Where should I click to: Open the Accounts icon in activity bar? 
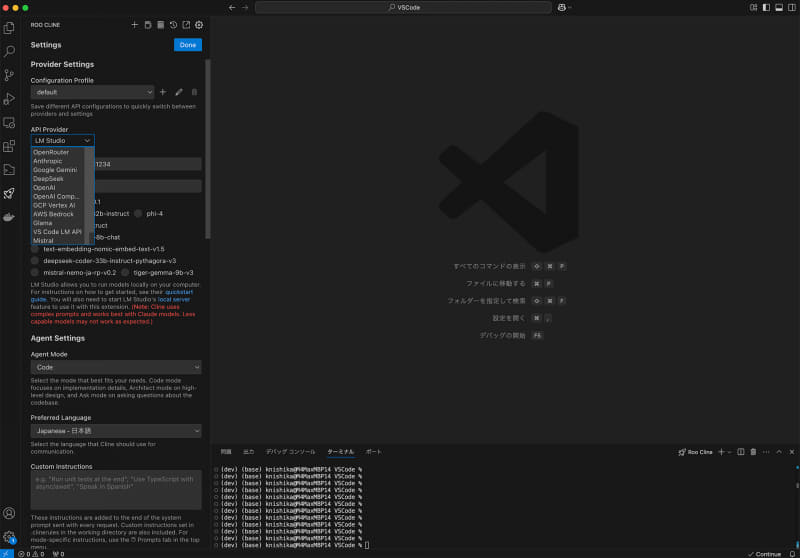(x=9, y=513)
